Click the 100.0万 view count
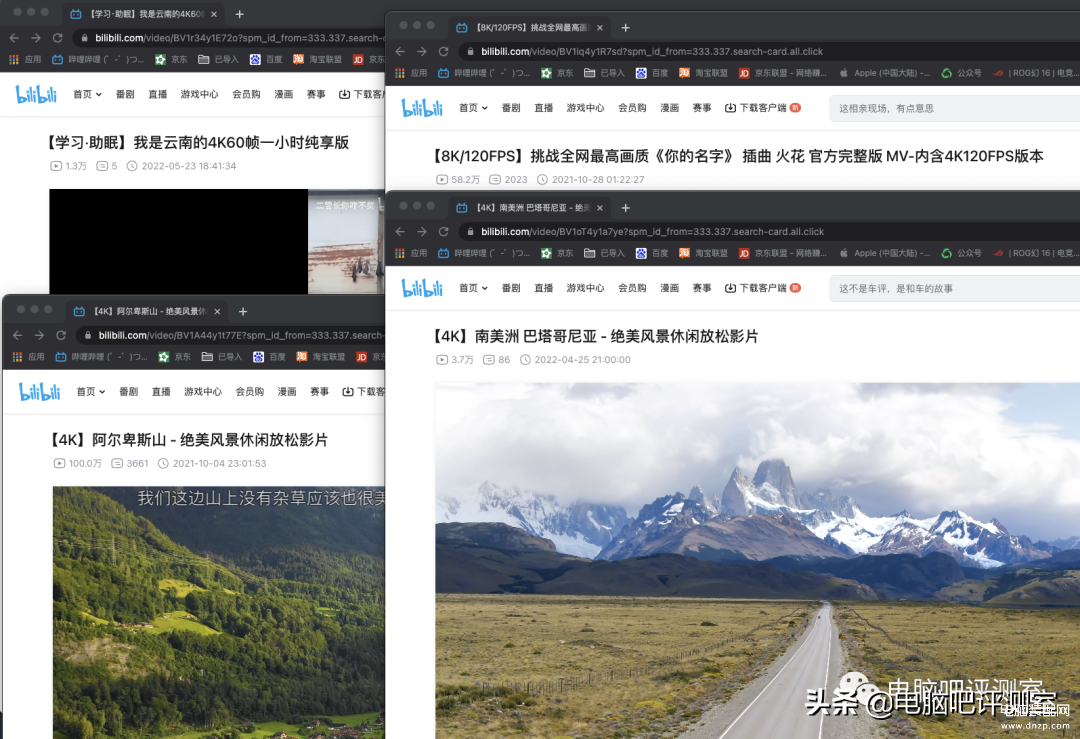 tap(78, 463)
